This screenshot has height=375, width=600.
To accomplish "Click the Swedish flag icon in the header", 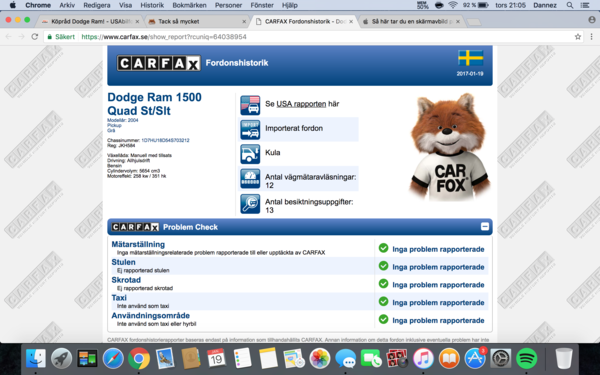I will click(x=470, y=58).
